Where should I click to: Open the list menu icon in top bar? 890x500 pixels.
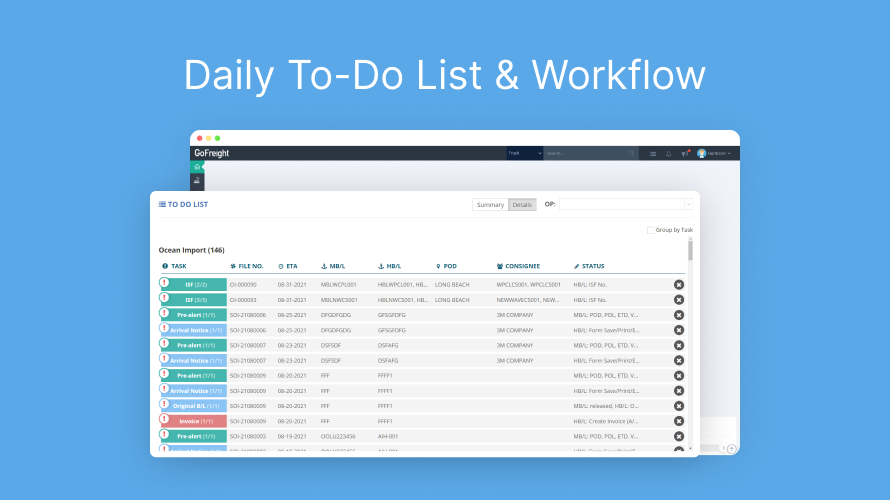(x=653, y=154)
